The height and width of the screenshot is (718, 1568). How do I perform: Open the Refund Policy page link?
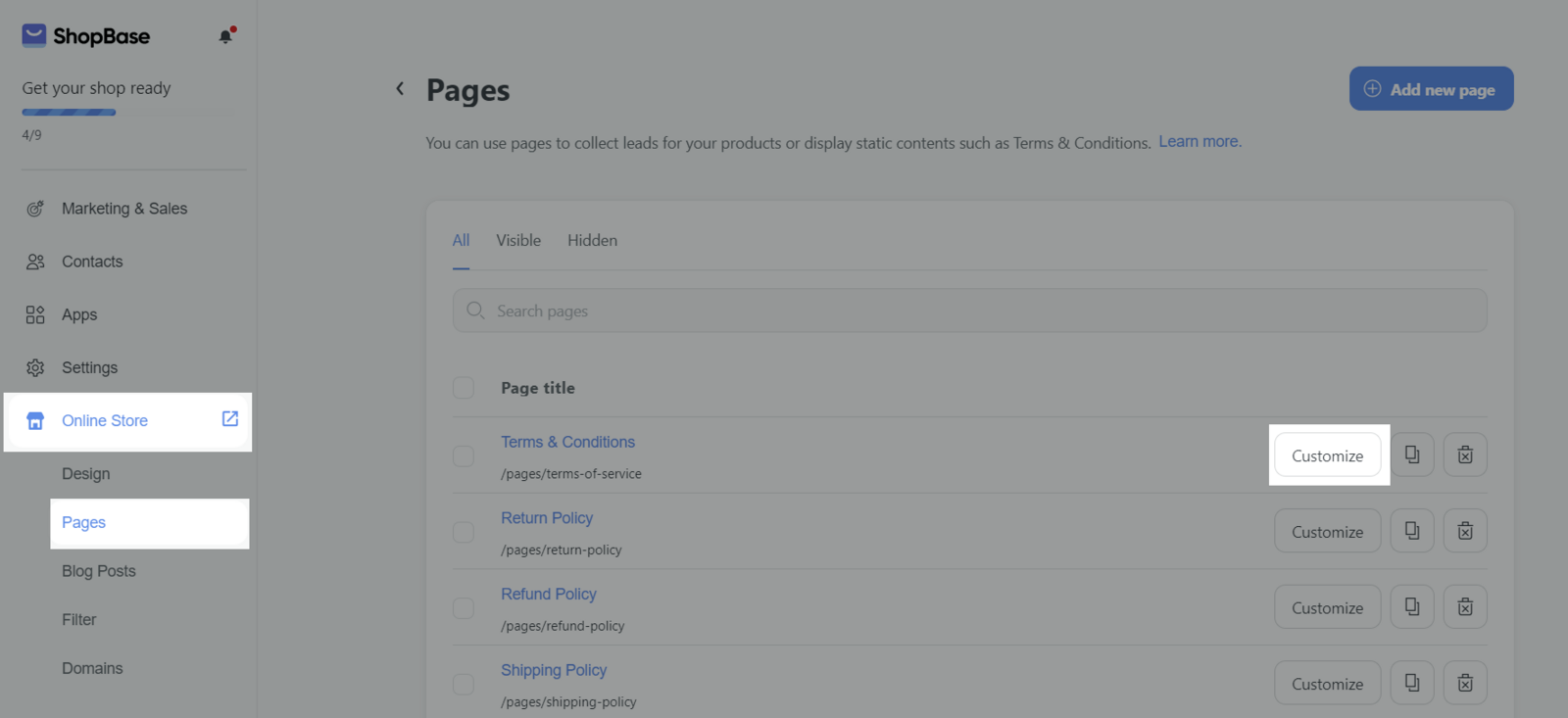[x=549, y=594]
